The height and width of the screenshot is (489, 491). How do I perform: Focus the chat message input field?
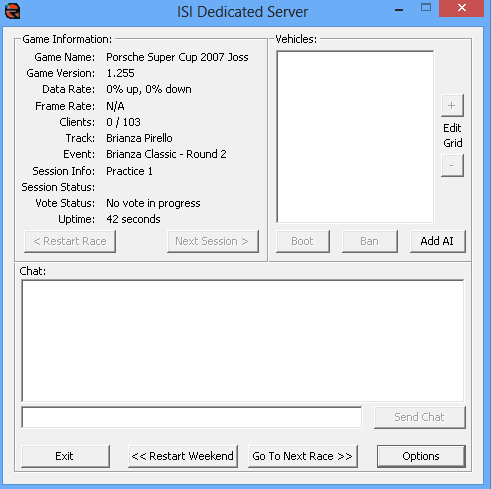(192, 417)
